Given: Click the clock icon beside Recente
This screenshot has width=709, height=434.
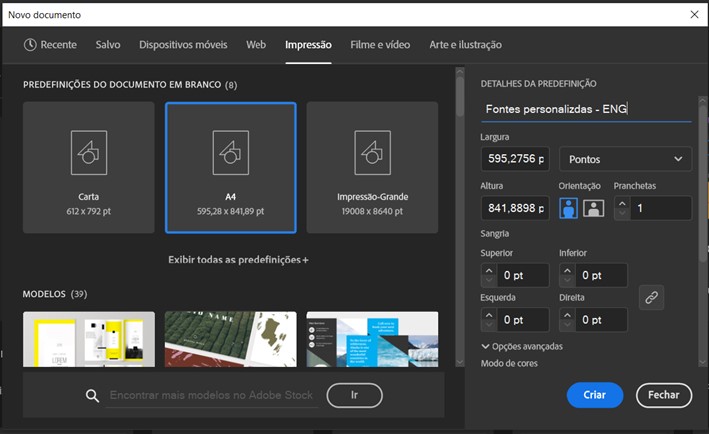Looking at the screenshot, I should pyautogui.click(x=30, y=45).
